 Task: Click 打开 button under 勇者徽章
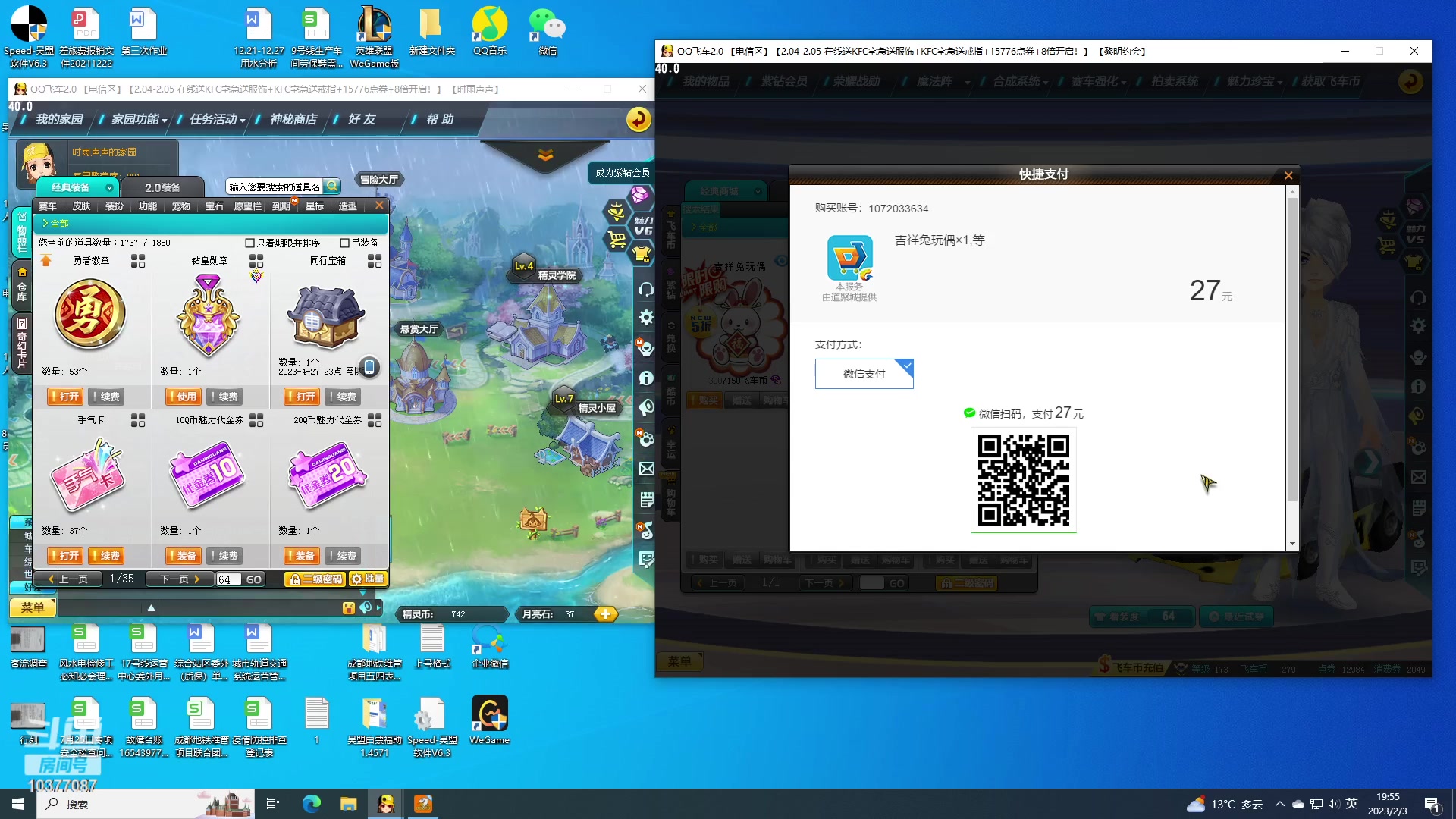click(x=64, y=397)
